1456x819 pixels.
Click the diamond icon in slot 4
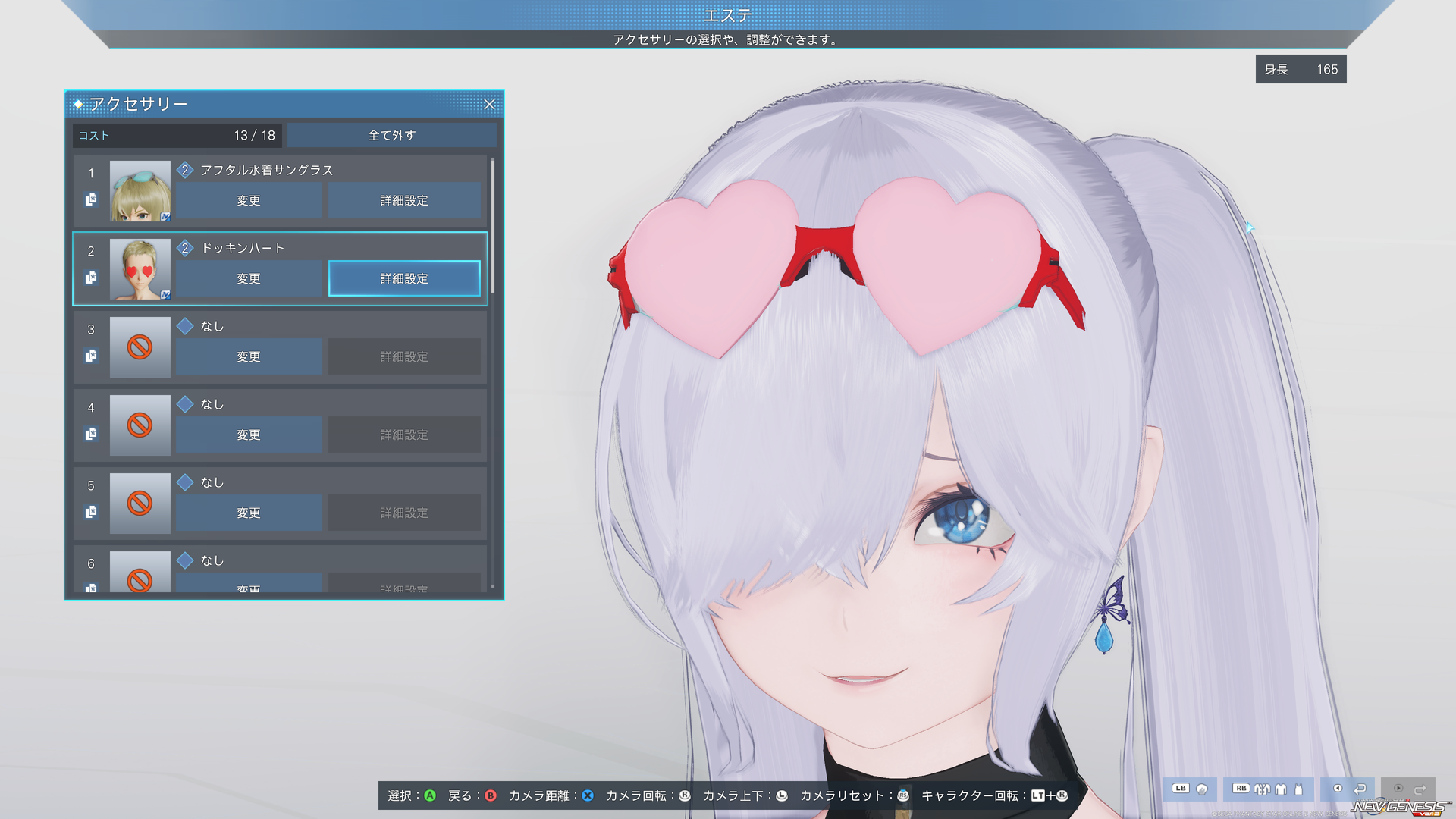185,404
